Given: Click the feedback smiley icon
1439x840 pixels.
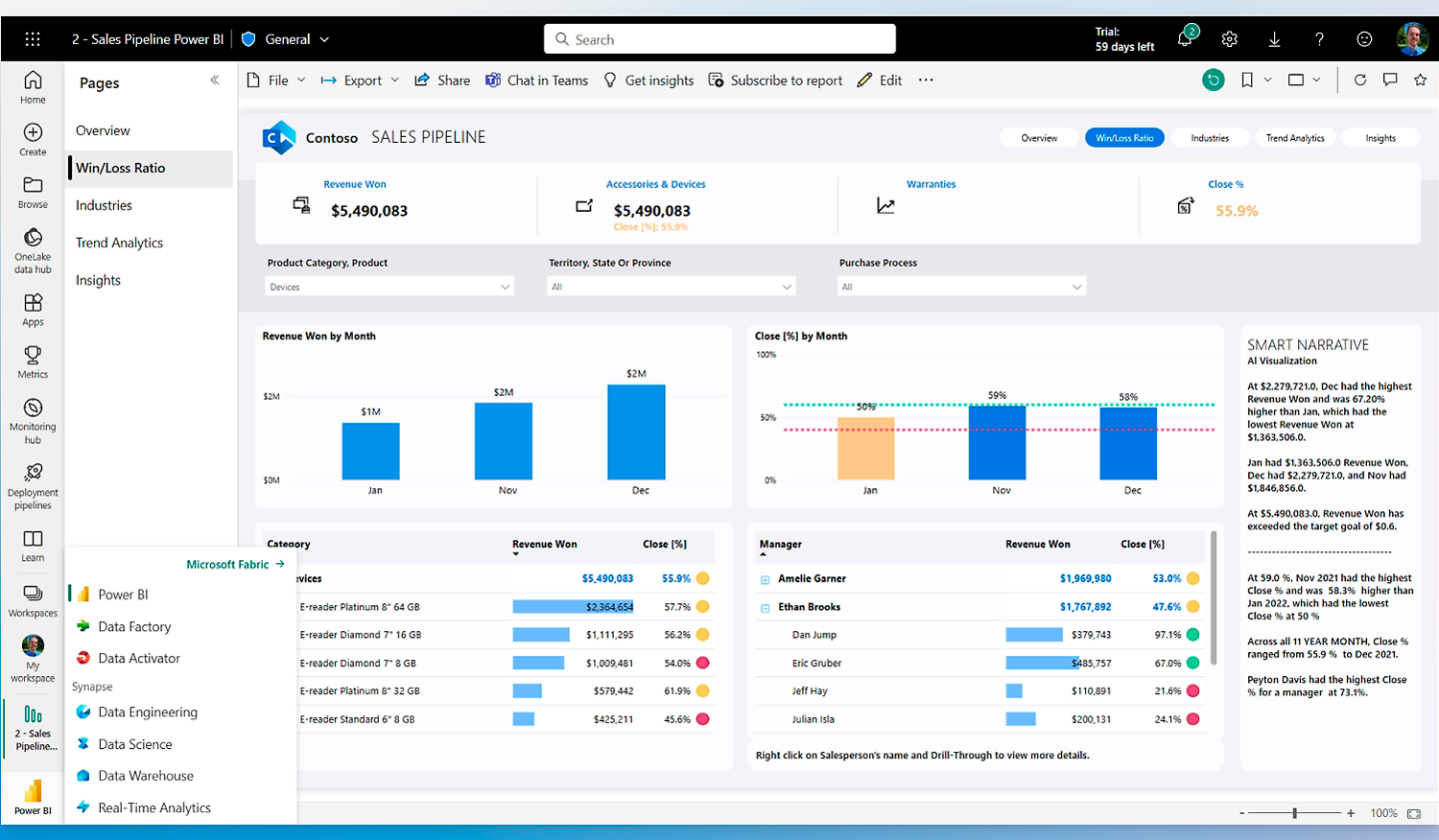Looking at the screenshot, I should pyautogui.click(x=1364, y=39).
